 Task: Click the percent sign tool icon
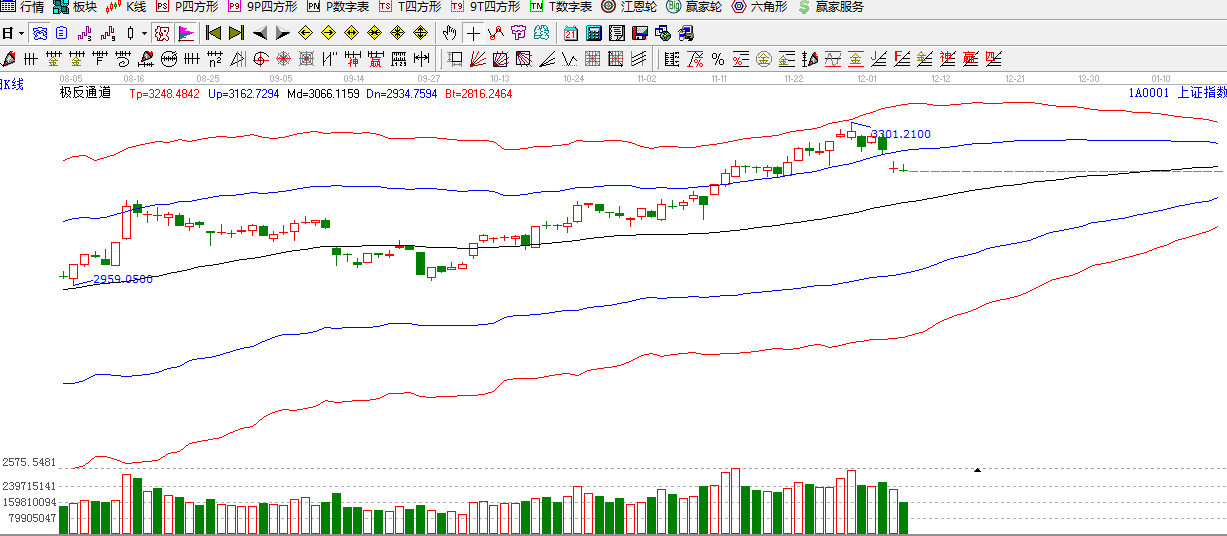pos(717,59)
